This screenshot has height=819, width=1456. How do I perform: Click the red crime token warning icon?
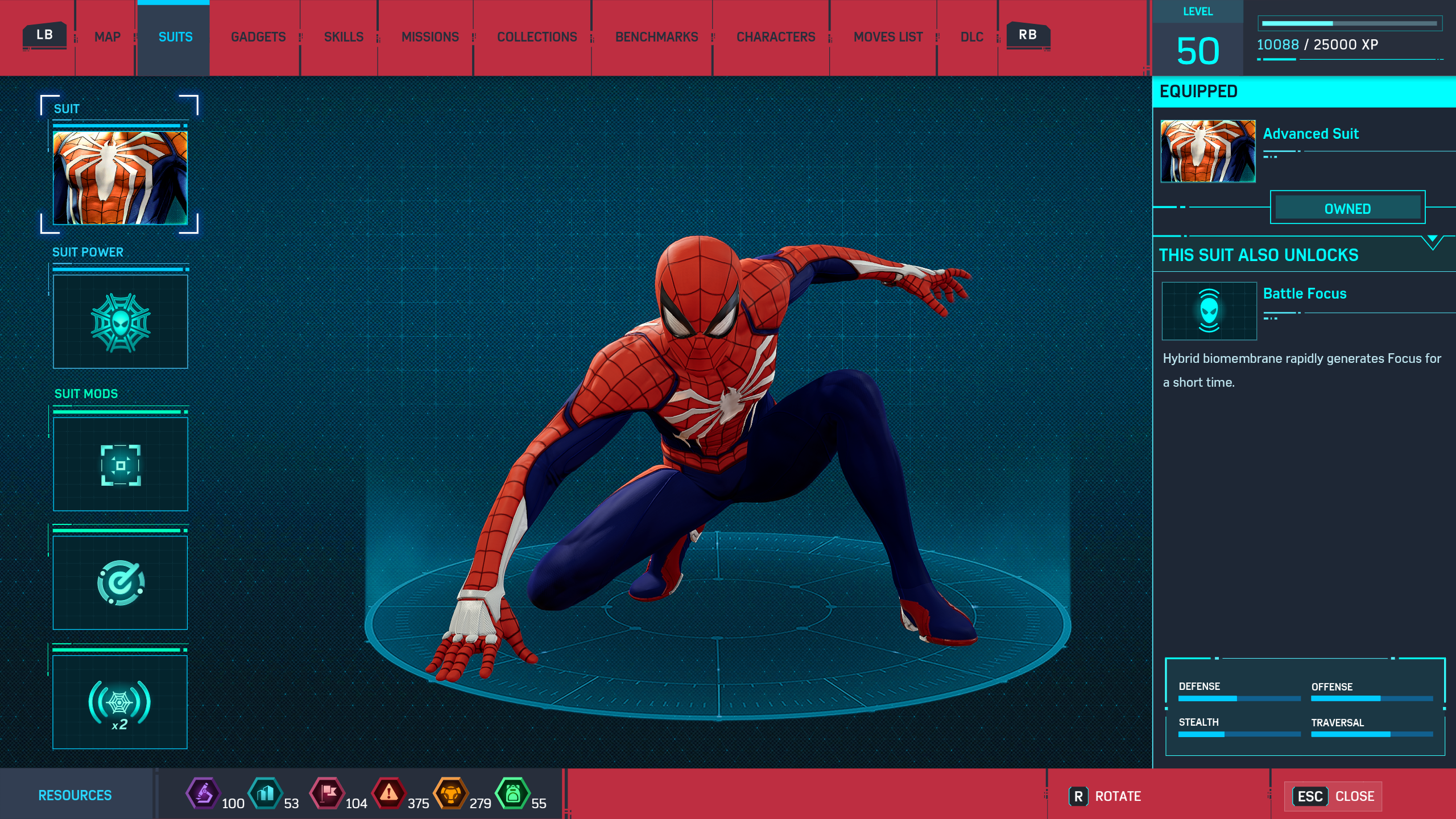389,793
